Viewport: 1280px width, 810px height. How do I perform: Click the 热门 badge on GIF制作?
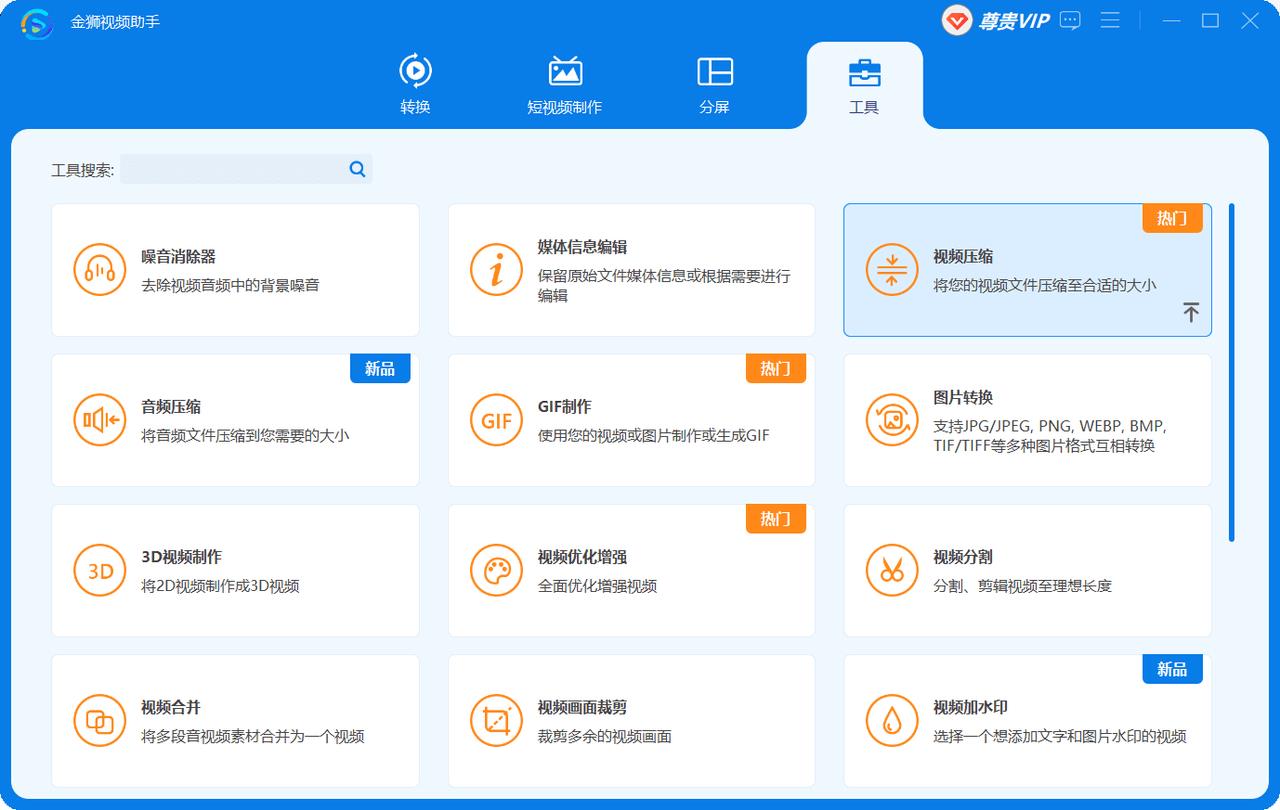(775, 368)
